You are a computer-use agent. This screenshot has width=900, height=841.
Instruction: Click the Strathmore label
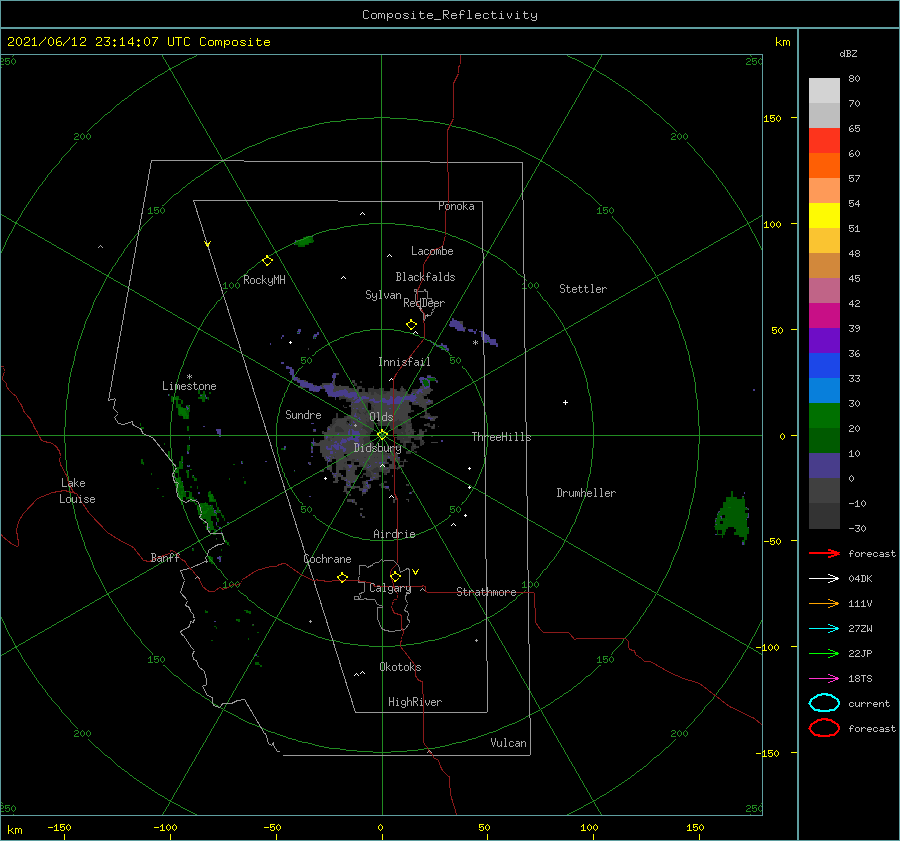click(486, 592)
